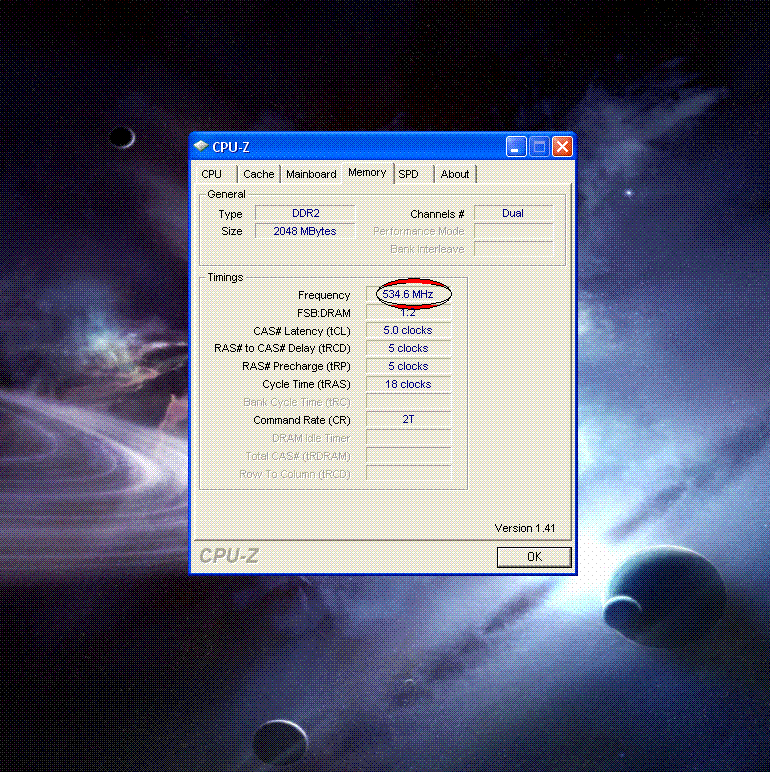Click the empty Performance Mode field

[513, 231]
